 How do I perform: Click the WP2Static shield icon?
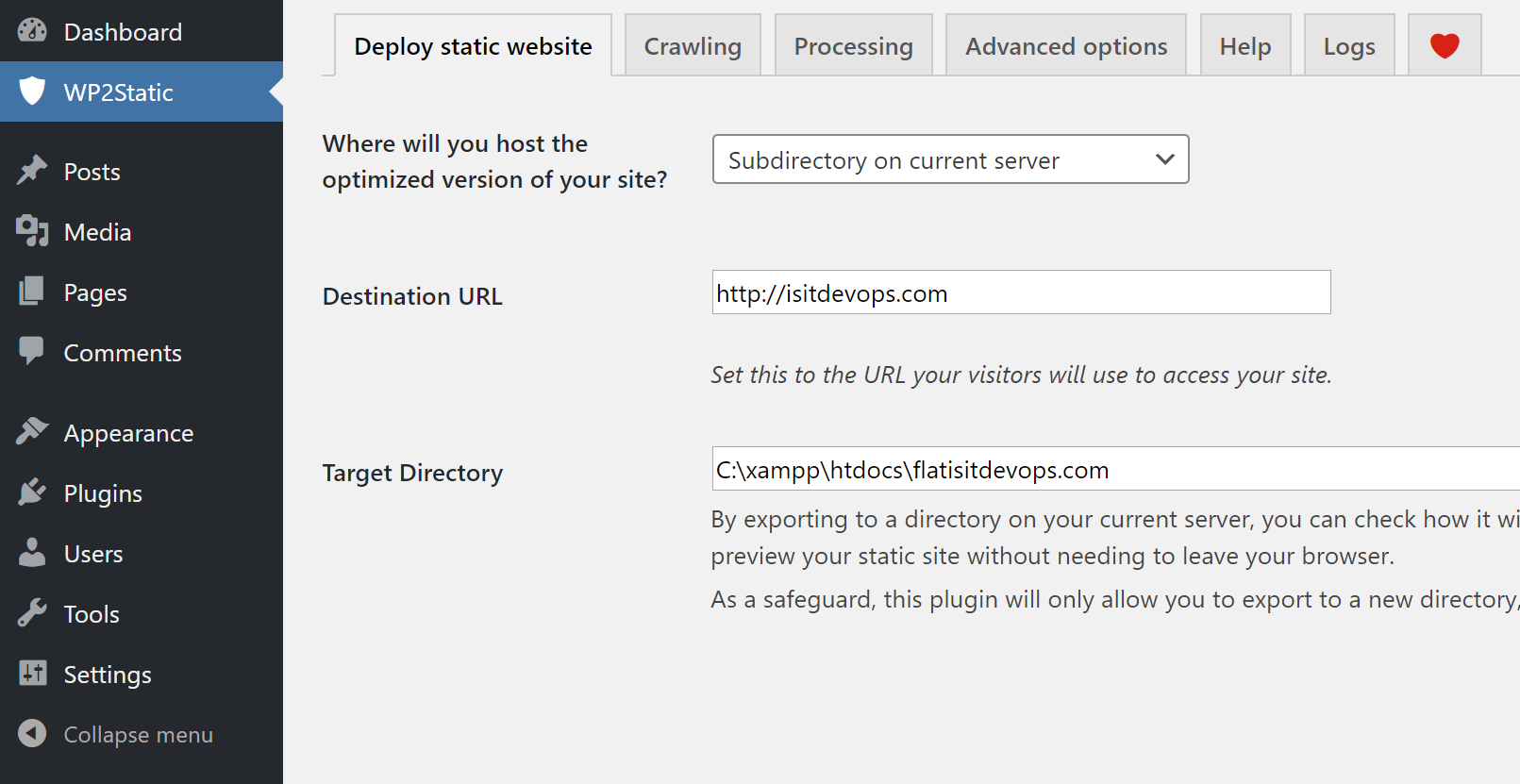[x=32, y=91]
